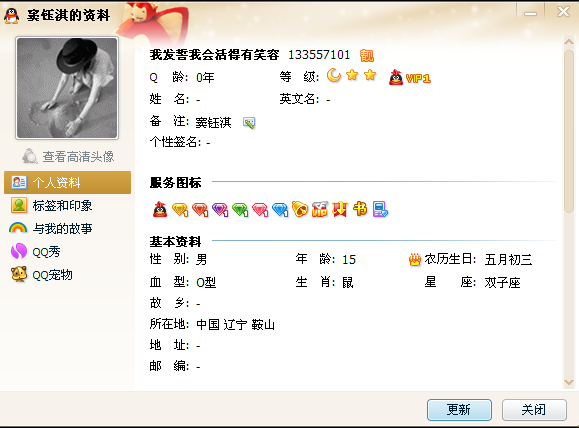The width and height of the screenshot is (579, 428).
Task: Click the blue diamond service icon
Action: tap(280, 209)
